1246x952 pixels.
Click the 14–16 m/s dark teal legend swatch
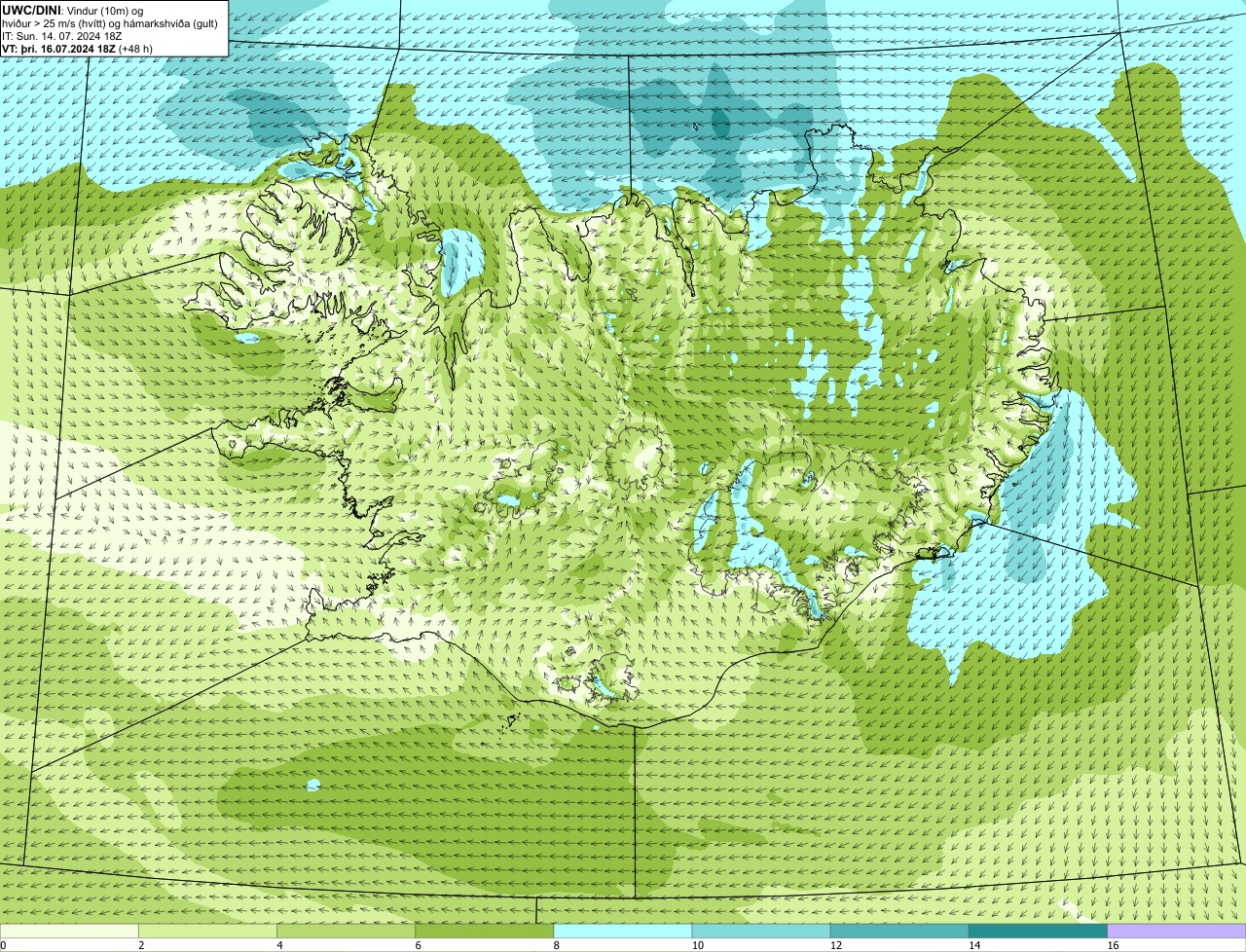pyautogui.click(x=1038, y=932)
